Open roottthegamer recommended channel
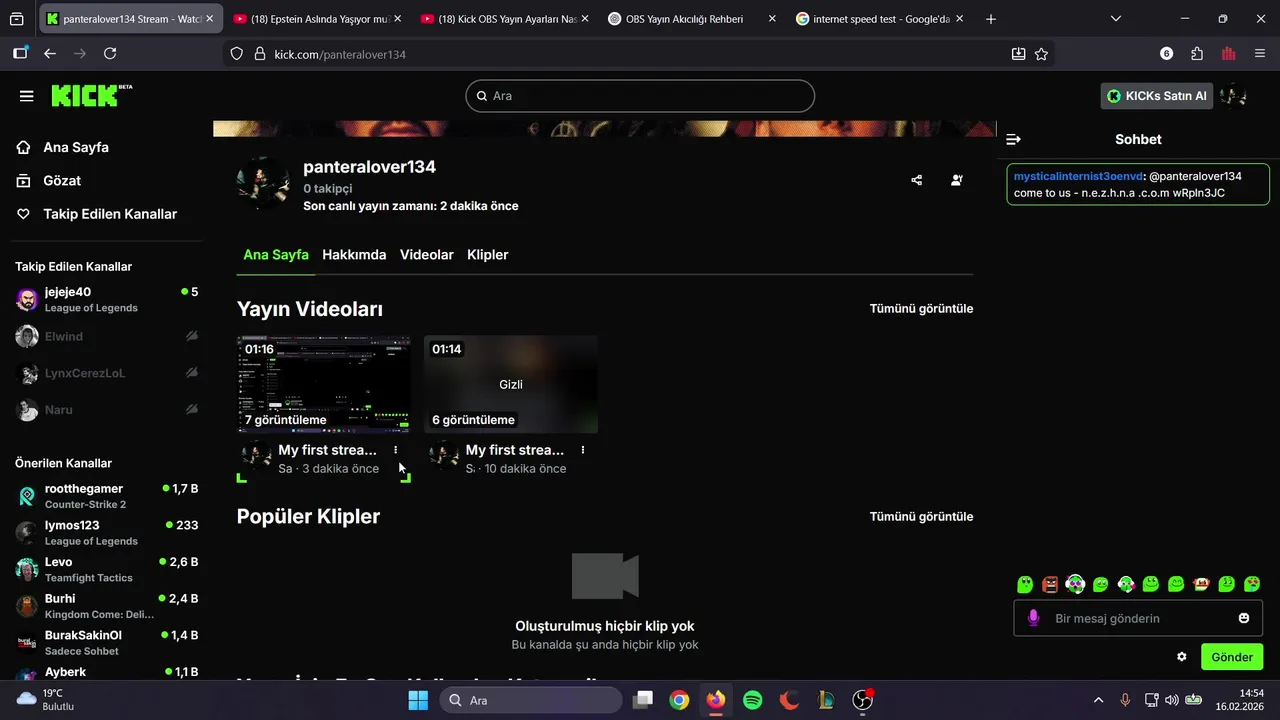The image size is (1280, 720). click(107, 496)
